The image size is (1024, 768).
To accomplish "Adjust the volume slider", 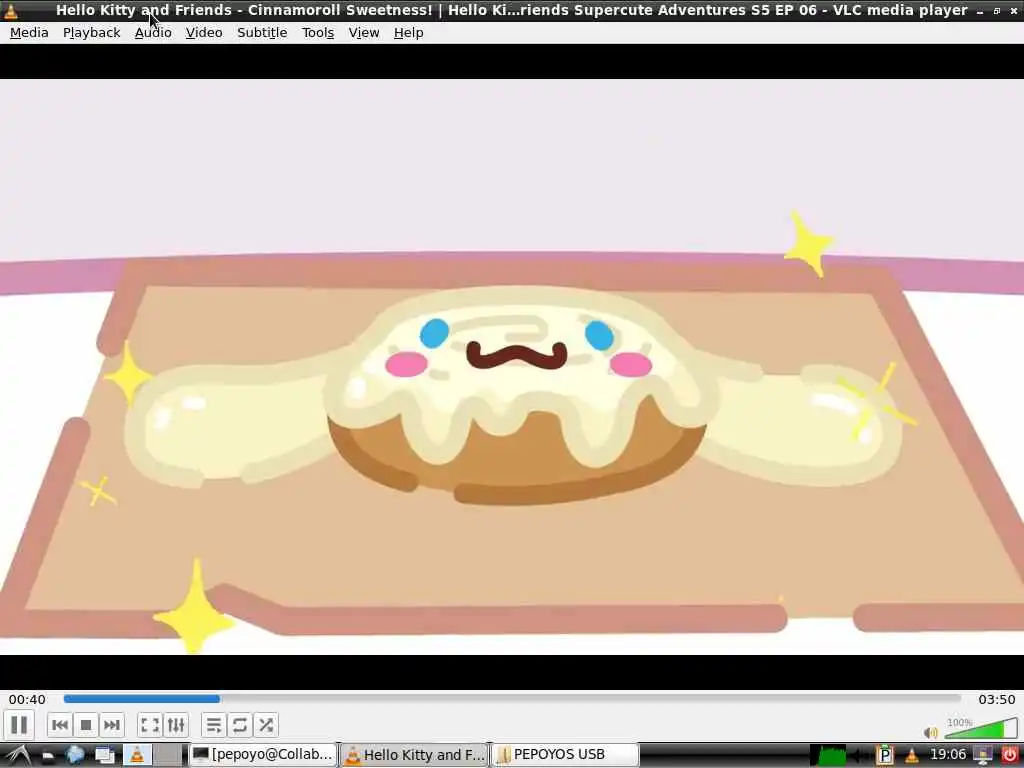I will click(981, 729).
